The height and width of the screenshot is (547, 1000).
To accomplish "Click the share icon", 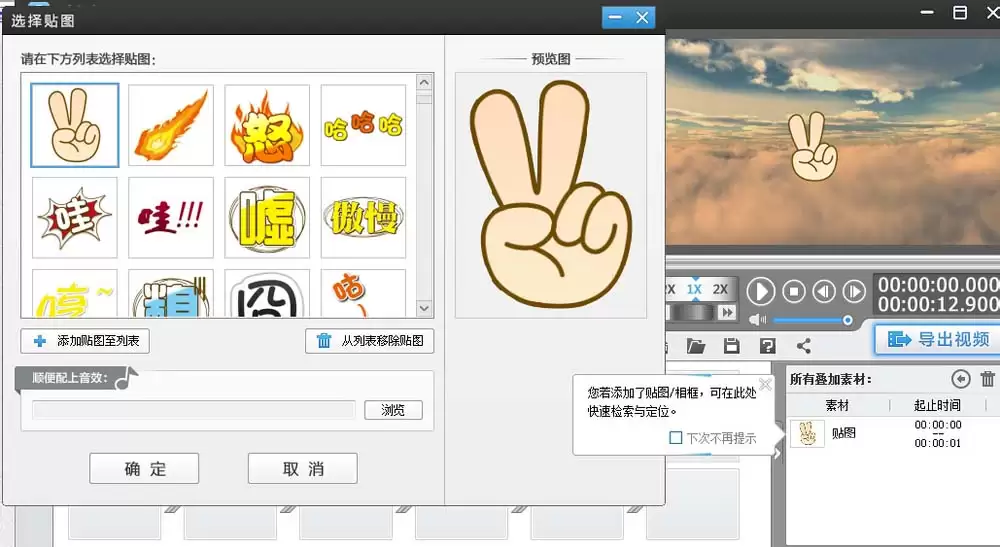I will [804, 346].
